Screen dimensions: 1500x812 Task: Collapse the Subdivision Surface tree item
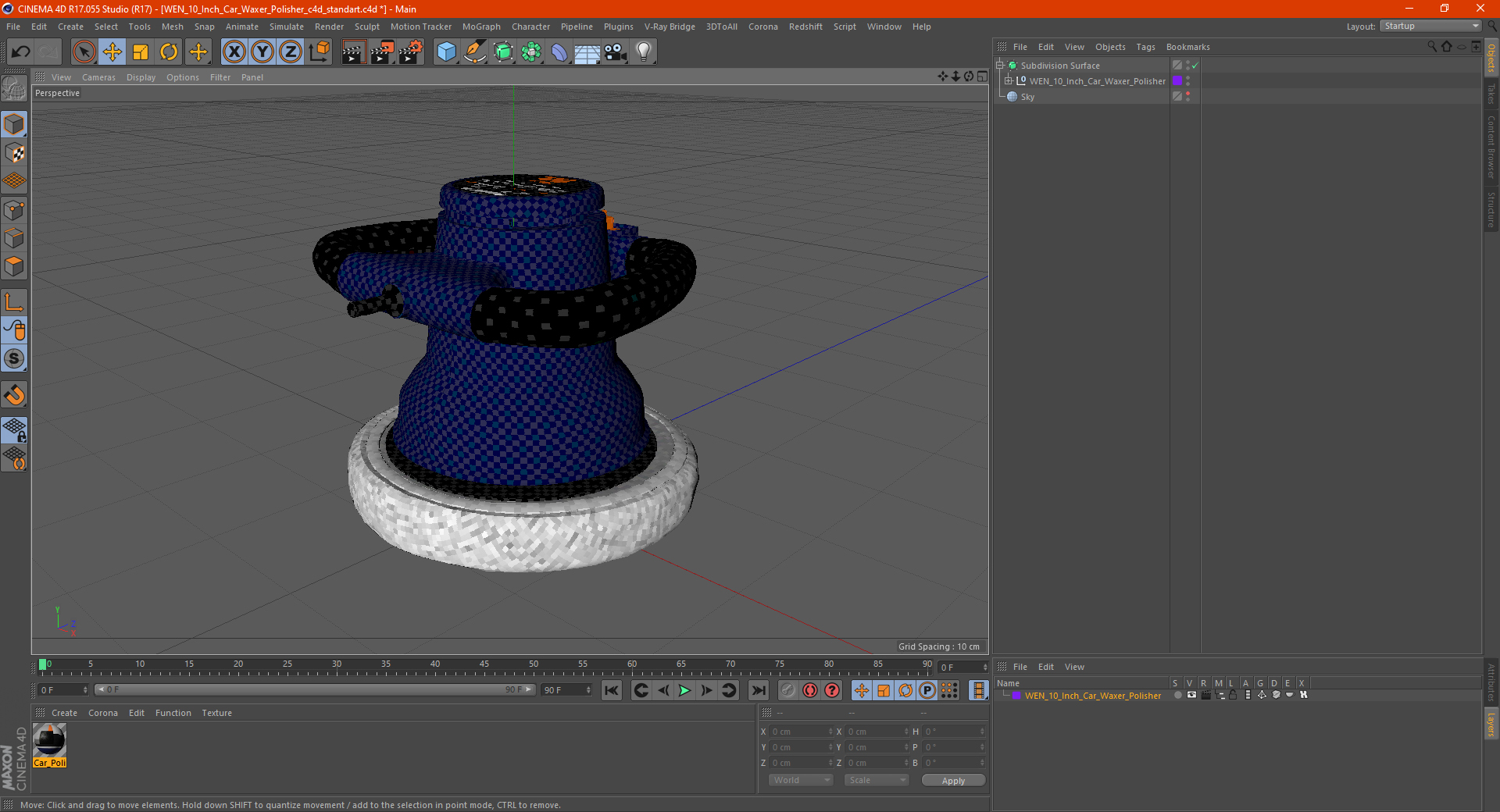point(1000,66)
